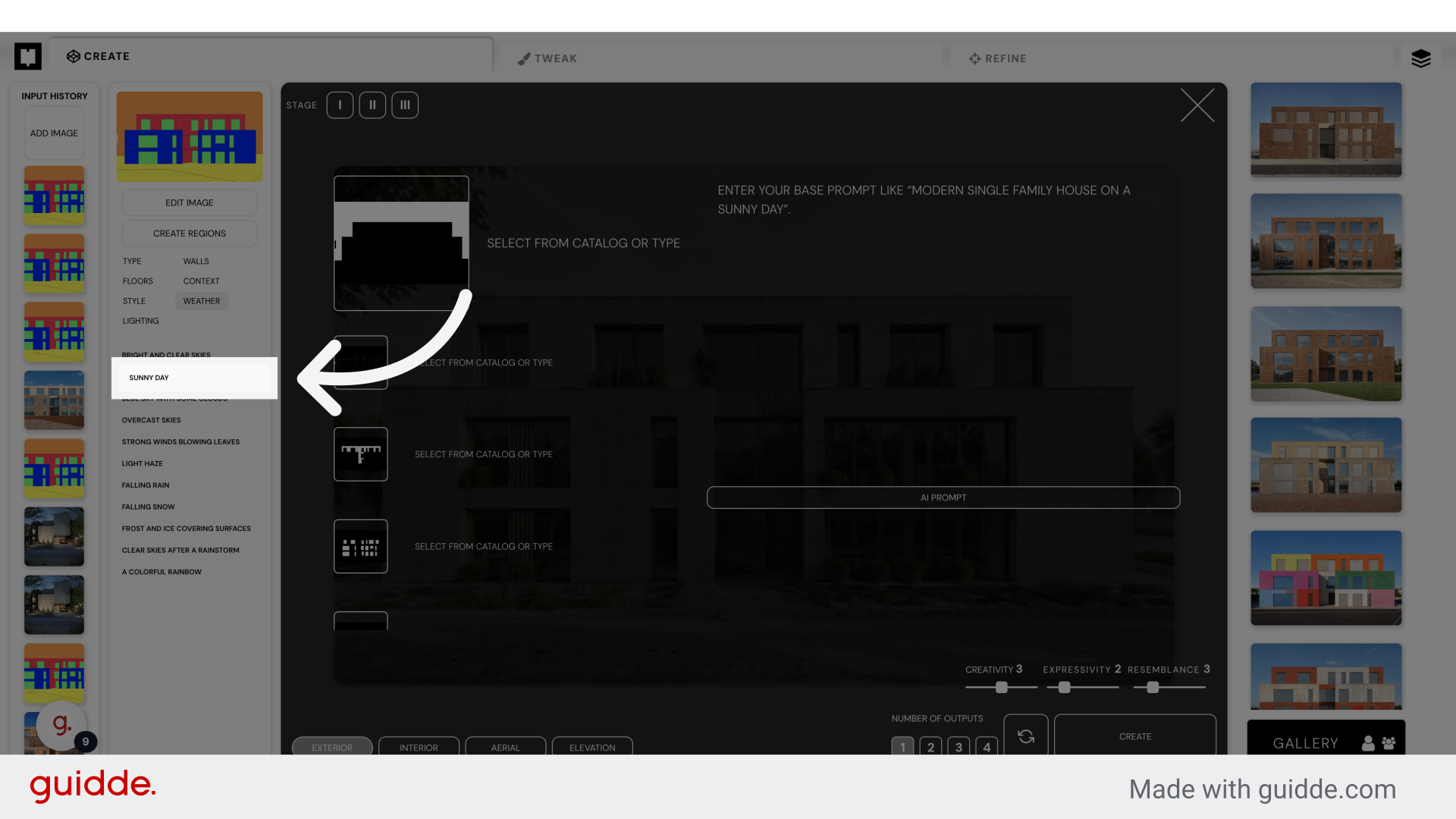Image resolution: width=1456 pixels, height=819 pixels.
Task: Adjust the RESEMBLANCE slider
Action: coord(1153,688)
